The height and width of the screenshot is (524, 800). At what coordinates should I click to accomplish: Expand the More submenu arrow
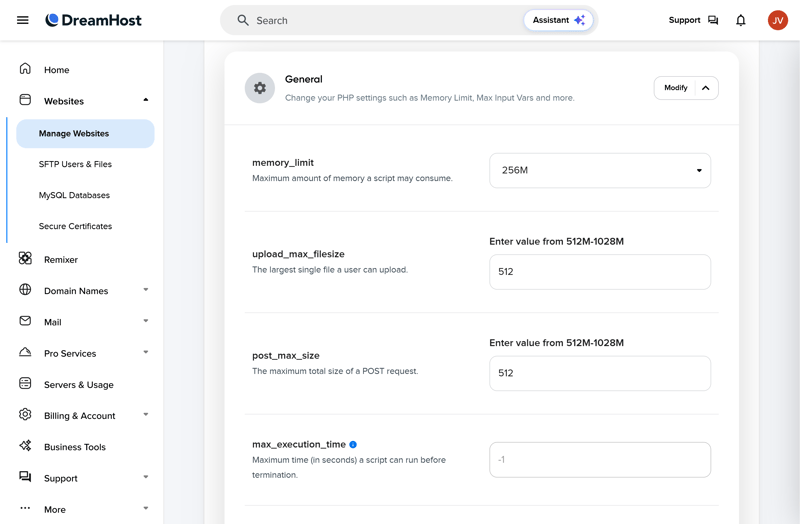146,508
